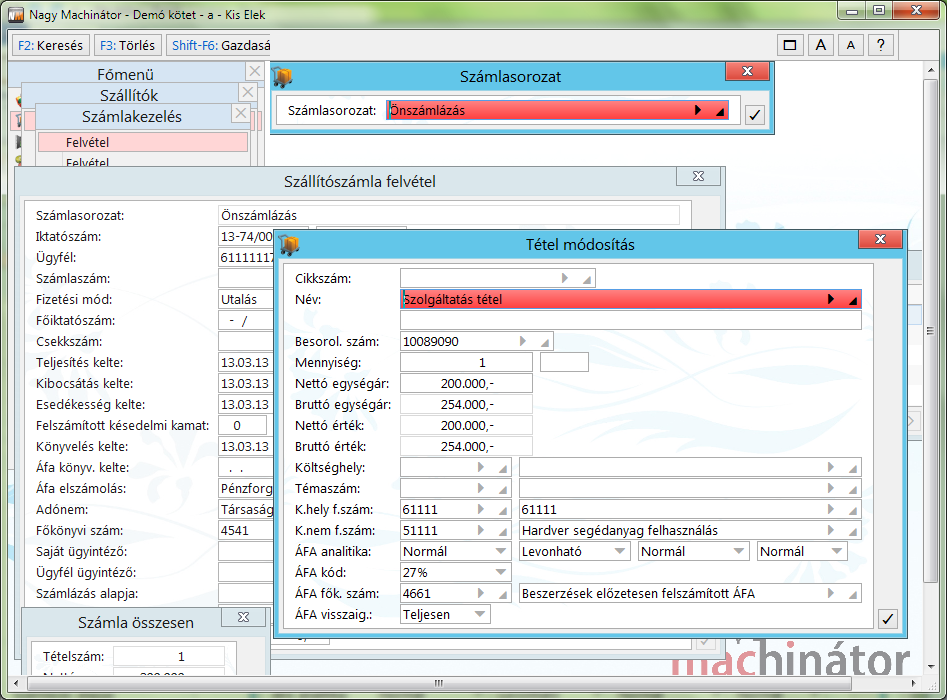Viewport: 947px width, 700px height.
Task: Open Cikkszám lookup arrow
Action: (565, 278)
